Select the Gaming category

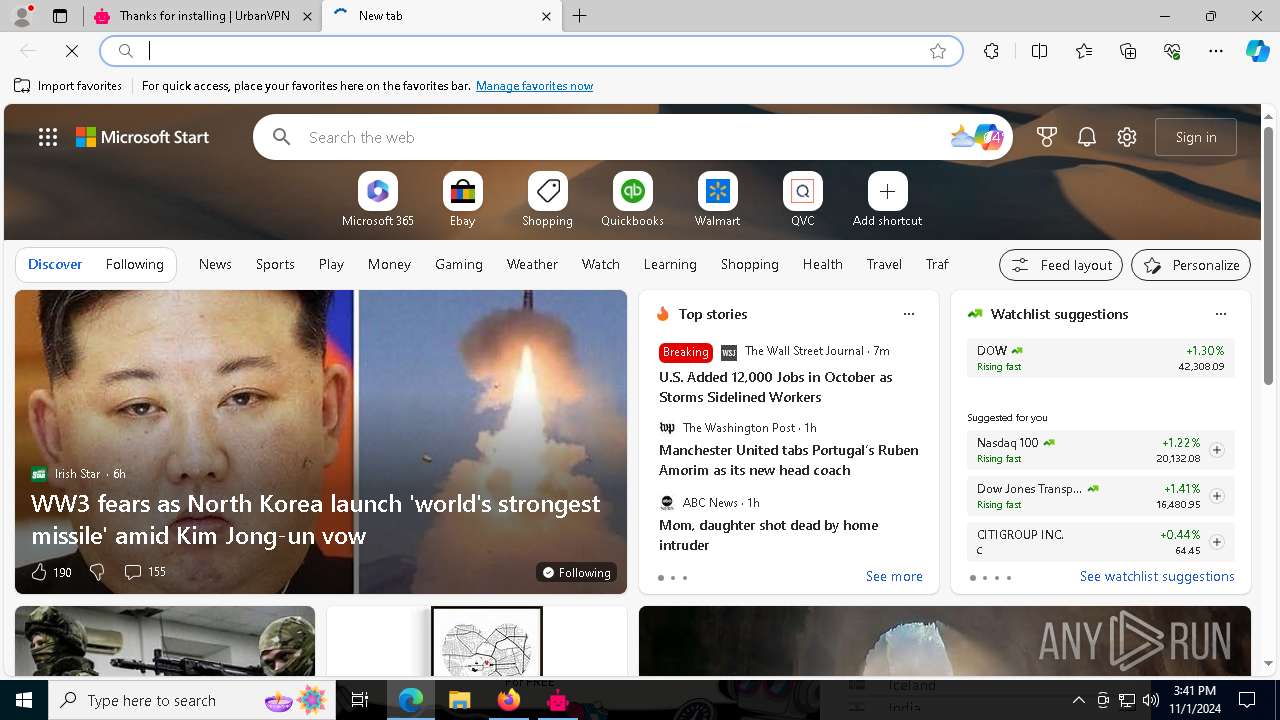459,264
